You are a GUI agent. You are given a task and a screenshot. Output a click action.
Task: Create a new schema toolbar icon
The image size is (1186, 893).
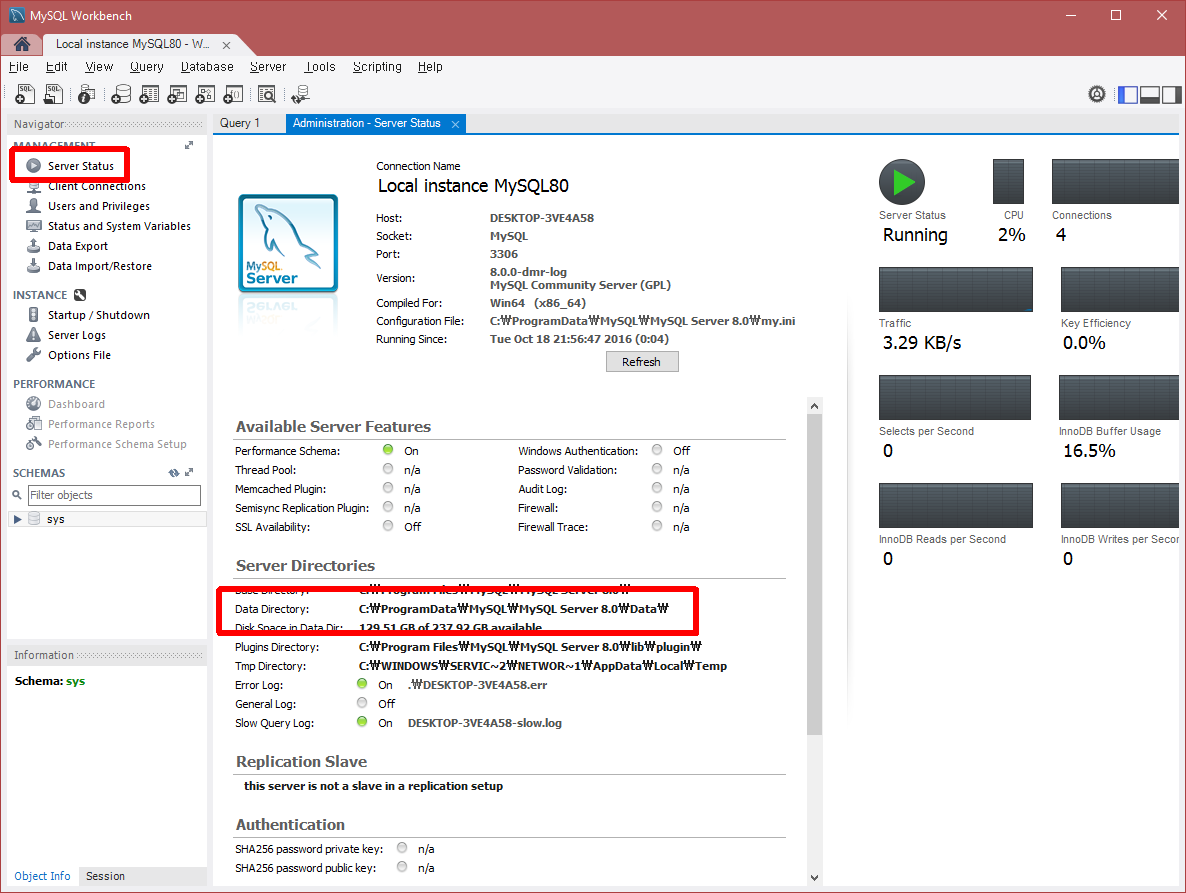121,94
